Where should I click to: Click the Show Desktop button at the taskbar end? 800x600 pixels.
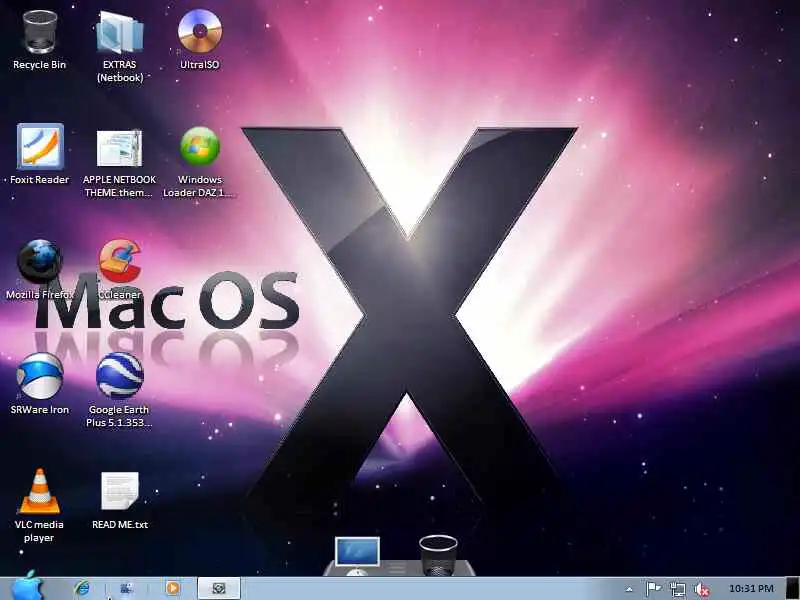(x=792, y=588)
